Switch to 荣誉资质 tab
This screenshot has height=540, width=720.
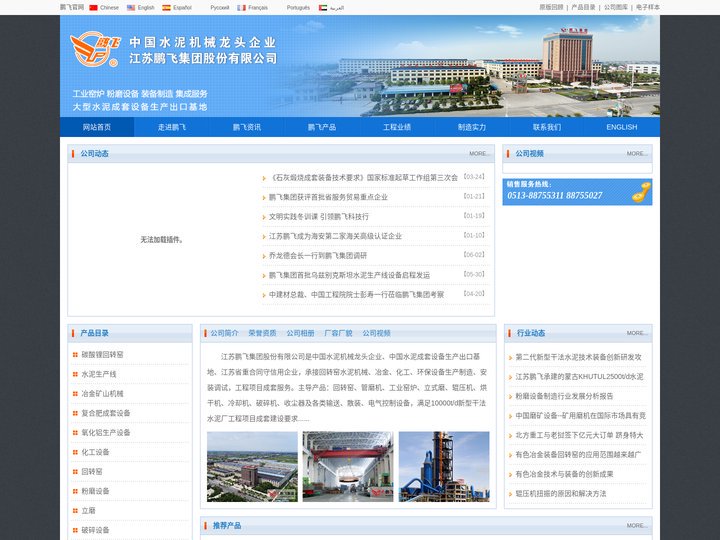263,333
